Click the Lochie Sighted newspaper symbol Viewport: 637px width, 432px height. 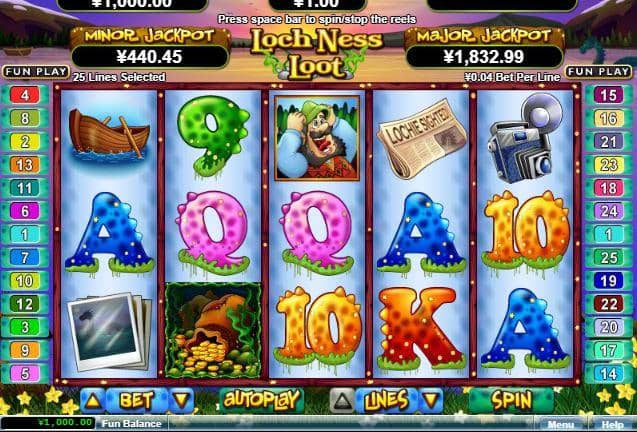tap(421, 138)
